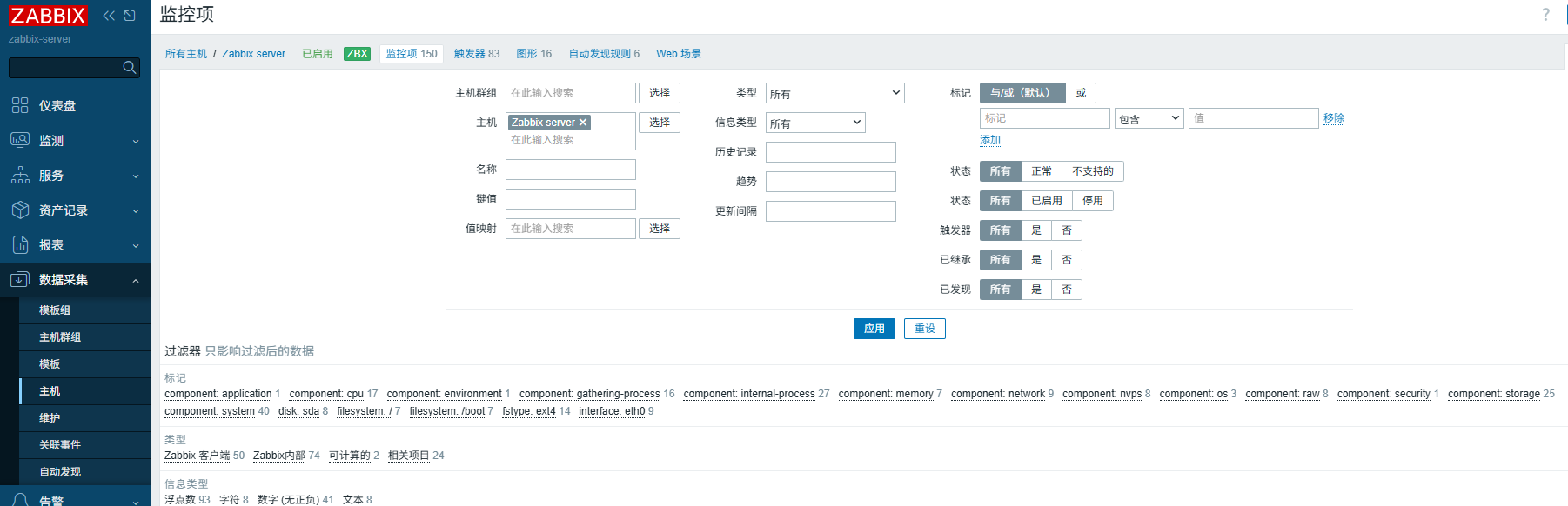Open 关联事件 in sidebar
The height and width of the screenshot is (506, 1568).
(84, 445)
